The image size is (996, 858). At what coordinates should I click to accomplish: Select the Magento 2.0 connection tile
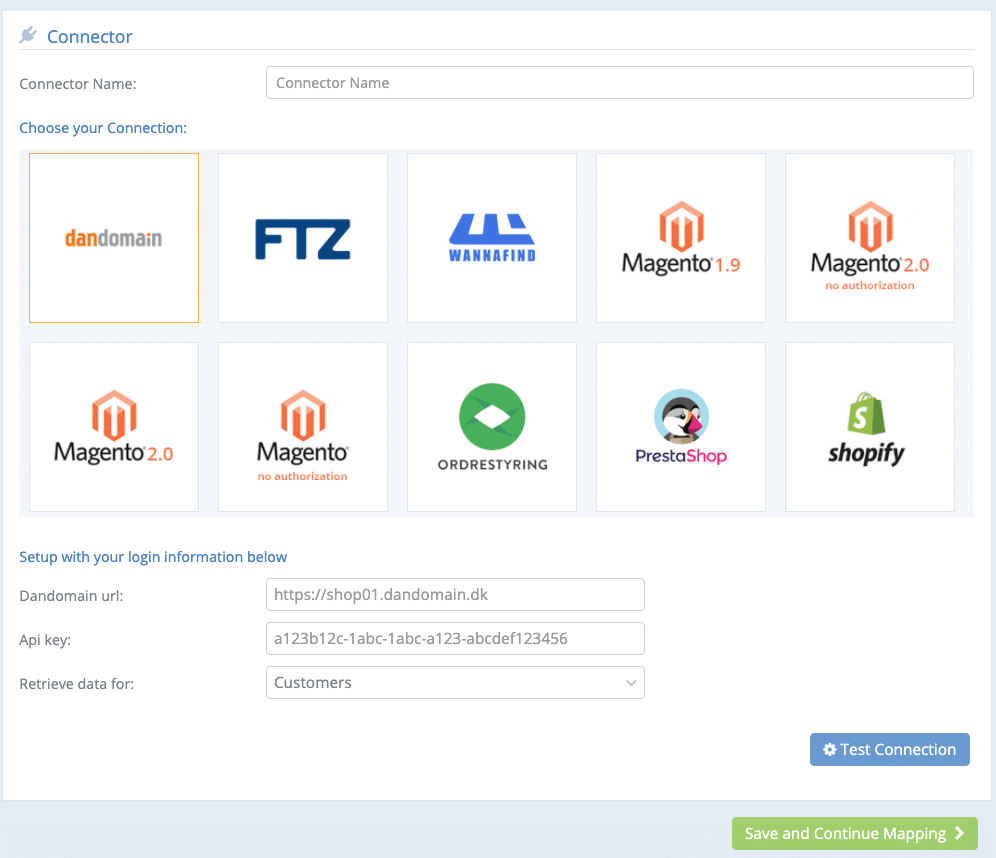click(x=114, y=427)
